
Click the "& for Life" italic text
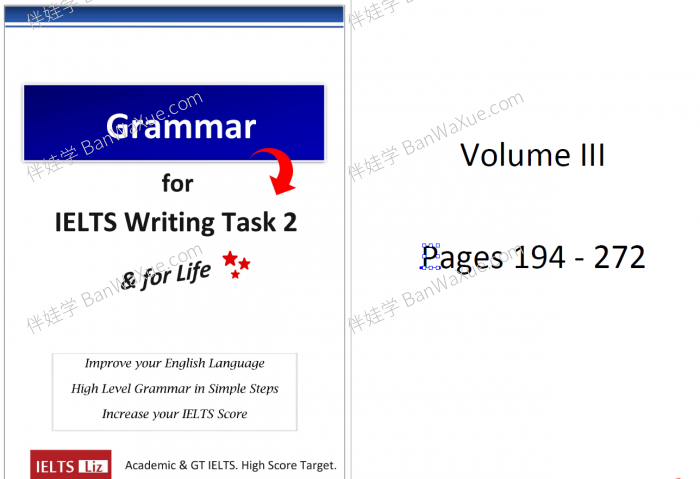point(166,277)
